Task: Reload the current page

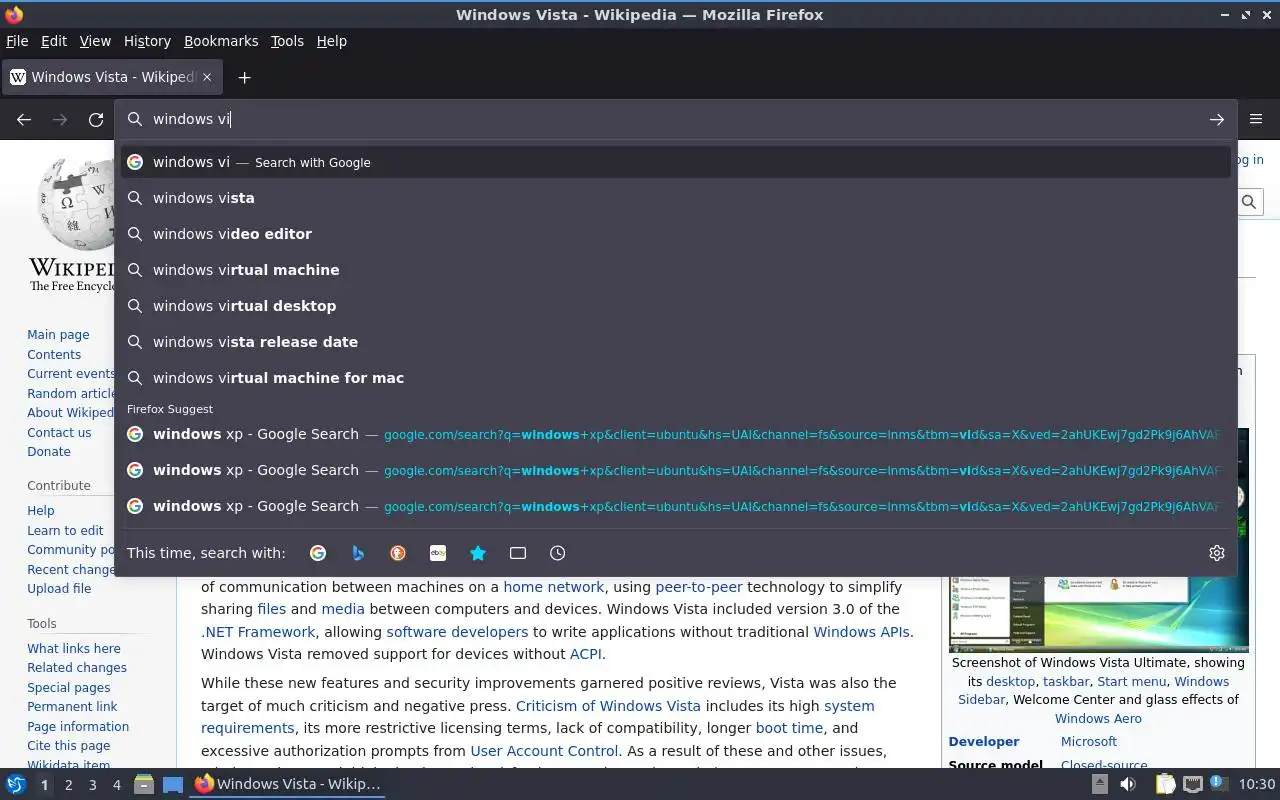Action: coord(96,119)
